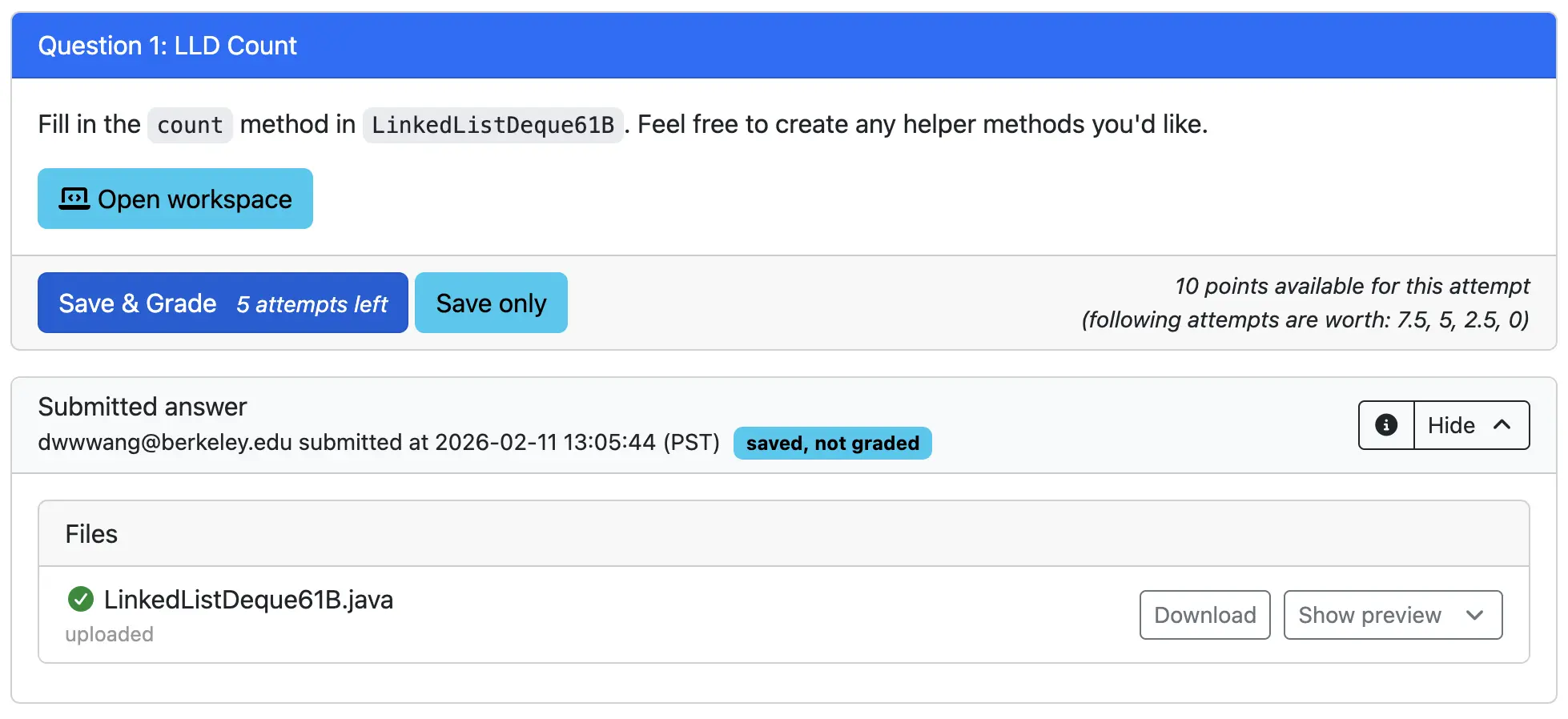Click the "5 attempts left" label
Screen dimensions: 1568x719
(x=312, y=304)
